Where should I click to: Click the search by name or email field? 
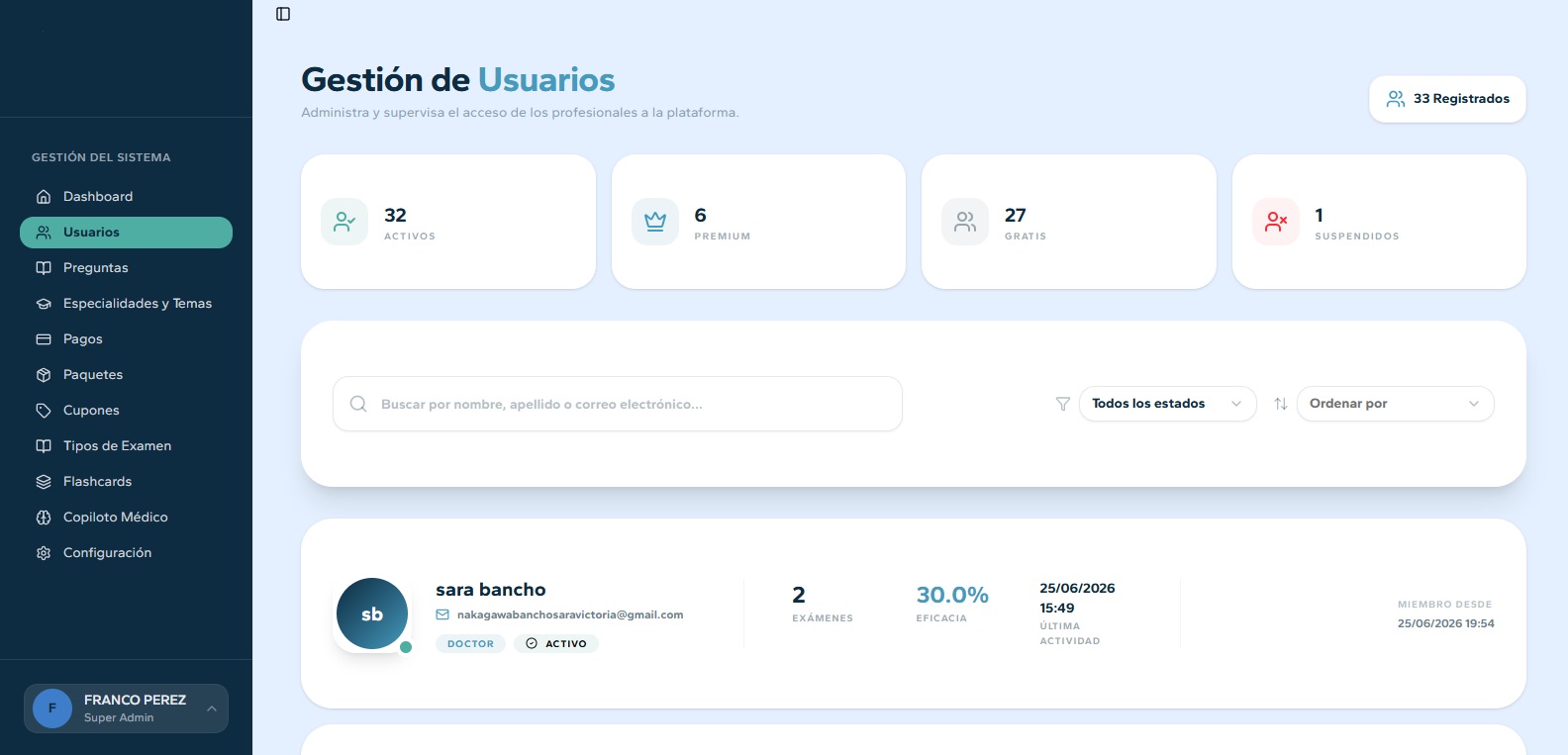pyautogui.click(x=618, y=404)
